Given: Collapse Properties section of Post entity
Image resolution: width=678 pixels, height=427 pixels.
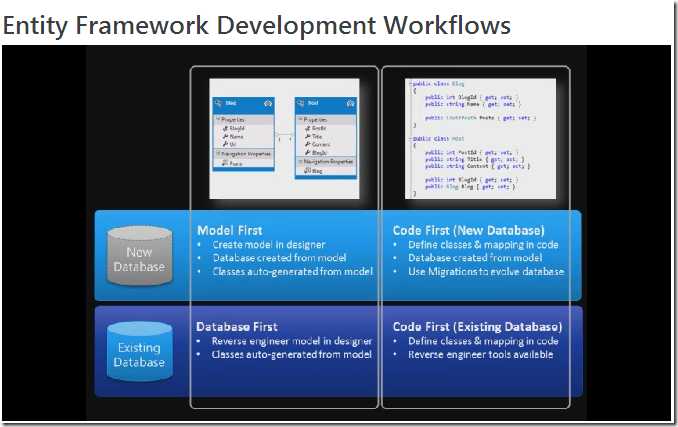Looking at the screenshot, I should click(x=301, y=119).
